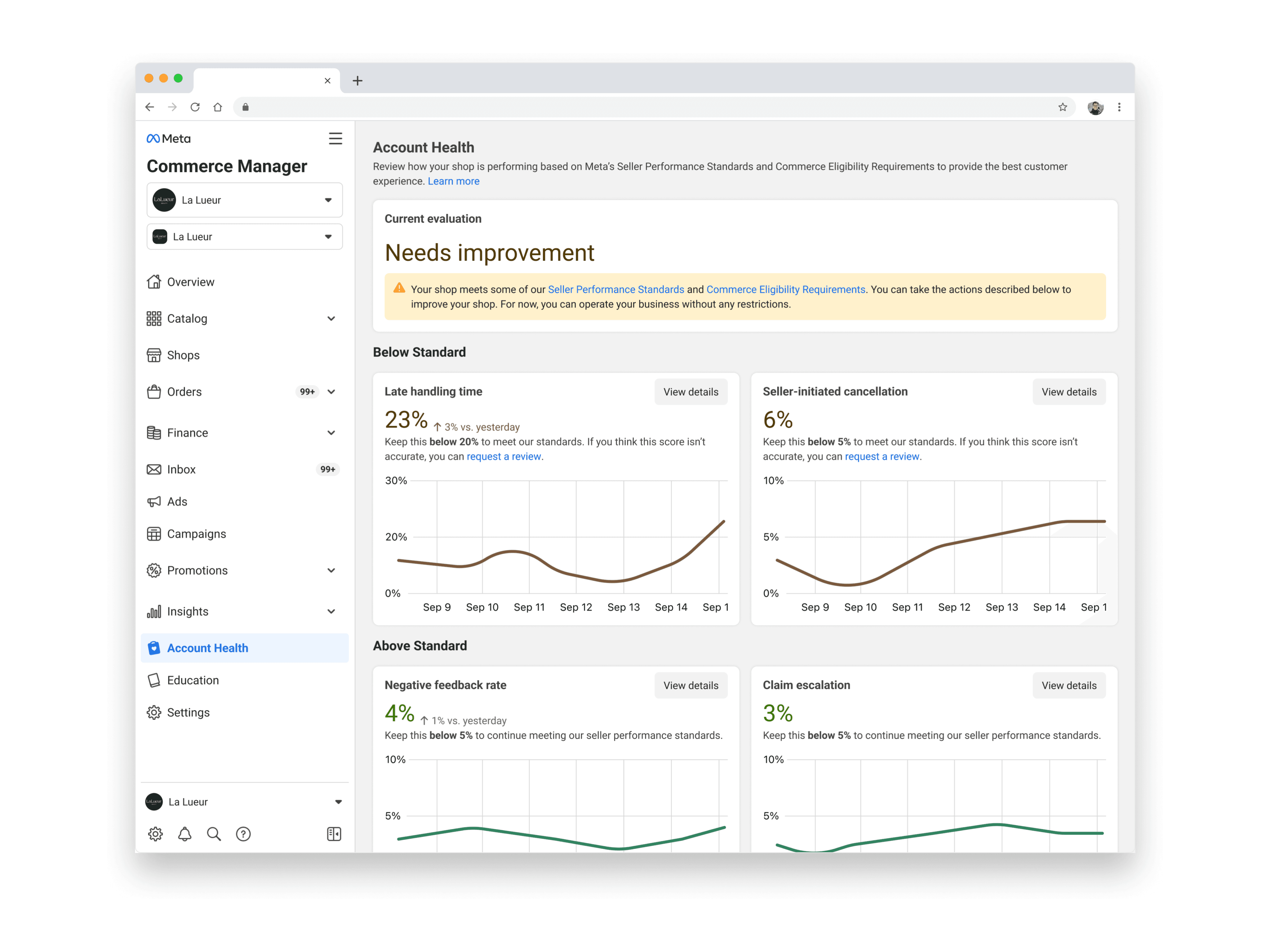
Task: Click the Inbox envelope icon
Action: 154,469
